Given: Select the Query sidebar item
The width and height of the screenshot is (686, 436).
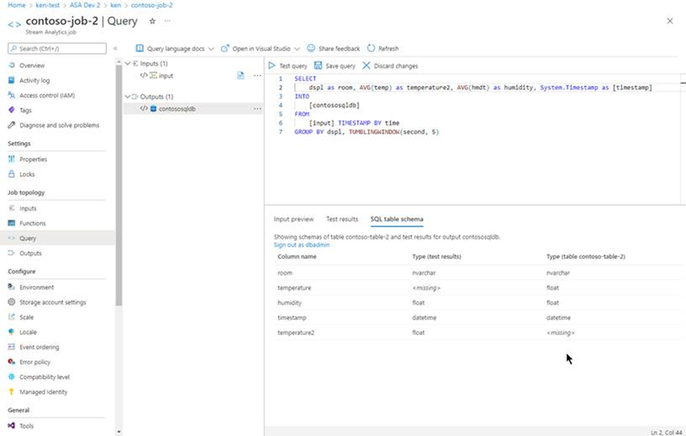Looking at the screenshot, I should tap(57, 238).
